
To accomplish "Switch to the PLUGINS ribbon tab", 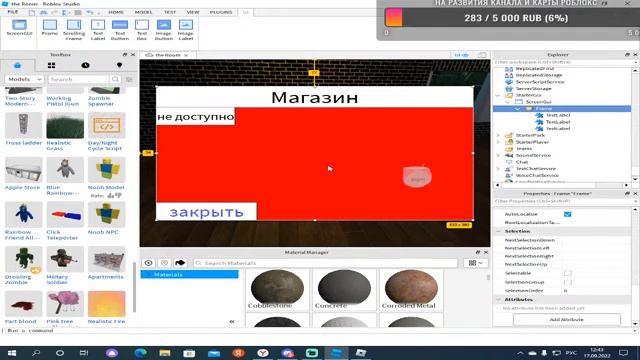I will 221,12.
